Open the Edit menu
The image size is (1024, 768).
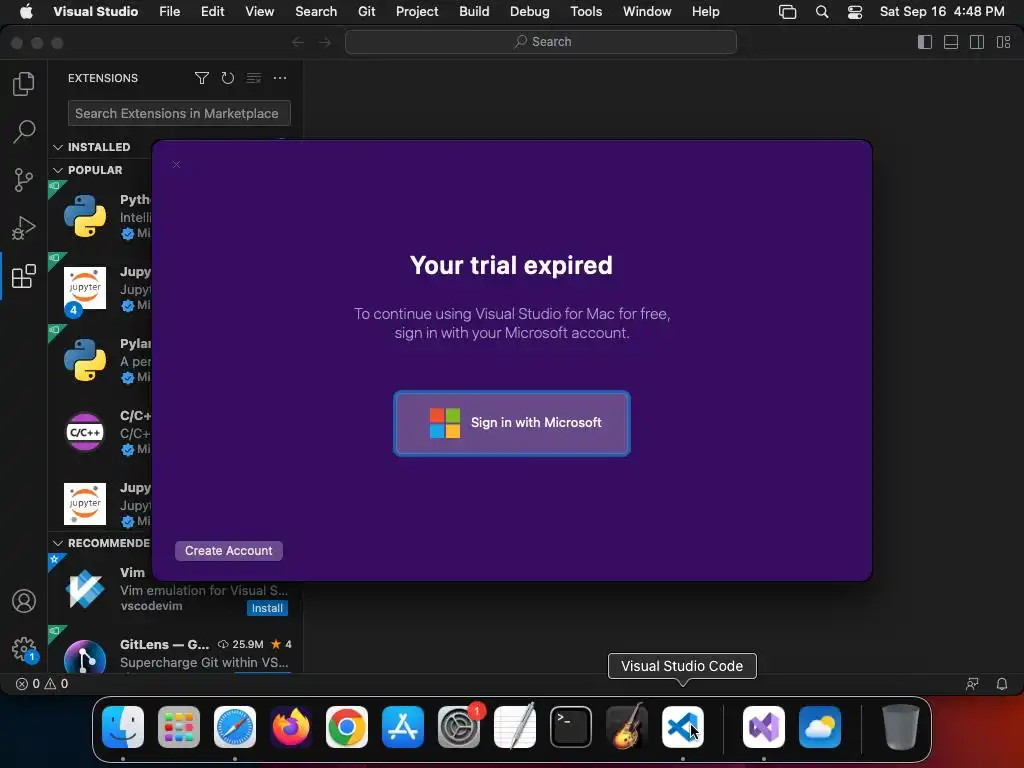pyautogui.click(x=212, y=11)
